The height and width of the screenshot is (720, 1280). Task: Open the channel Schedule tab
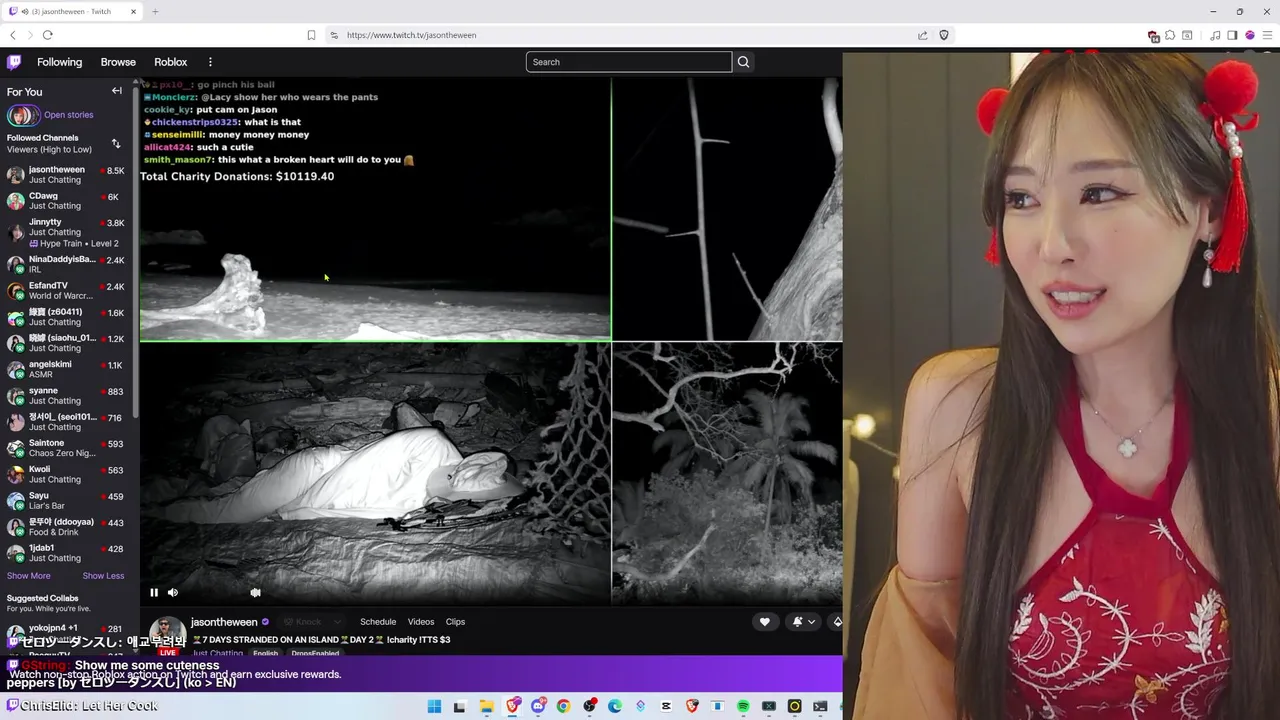coord(378,622)
